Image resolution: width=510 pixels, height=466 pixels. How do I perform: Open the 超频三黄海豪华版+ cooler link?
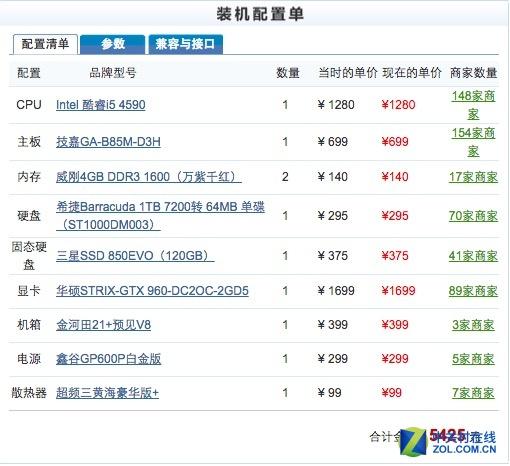click(x=107, y=393)
